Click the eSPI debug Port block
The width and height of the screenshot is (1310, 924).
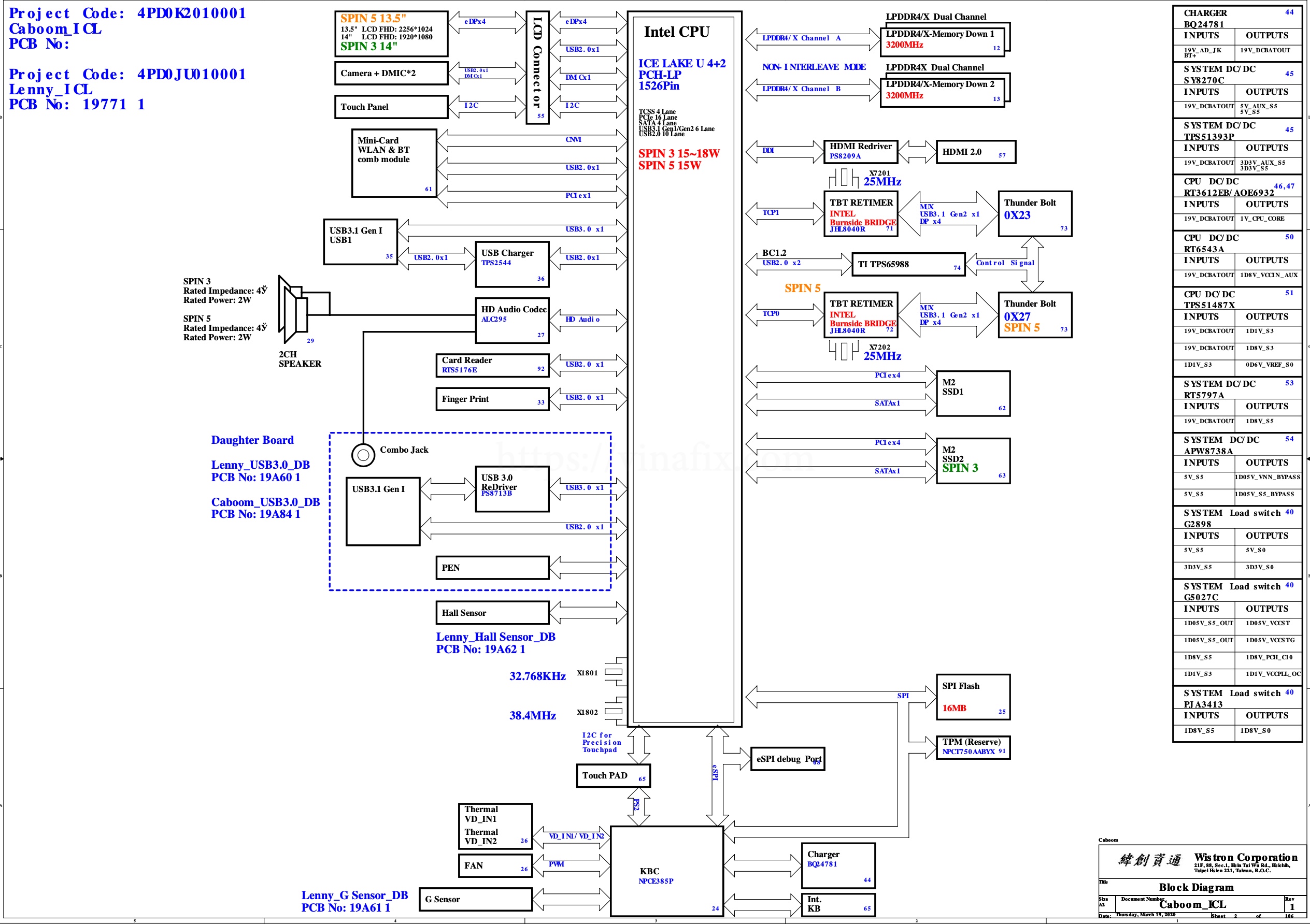tap(787, 759)
